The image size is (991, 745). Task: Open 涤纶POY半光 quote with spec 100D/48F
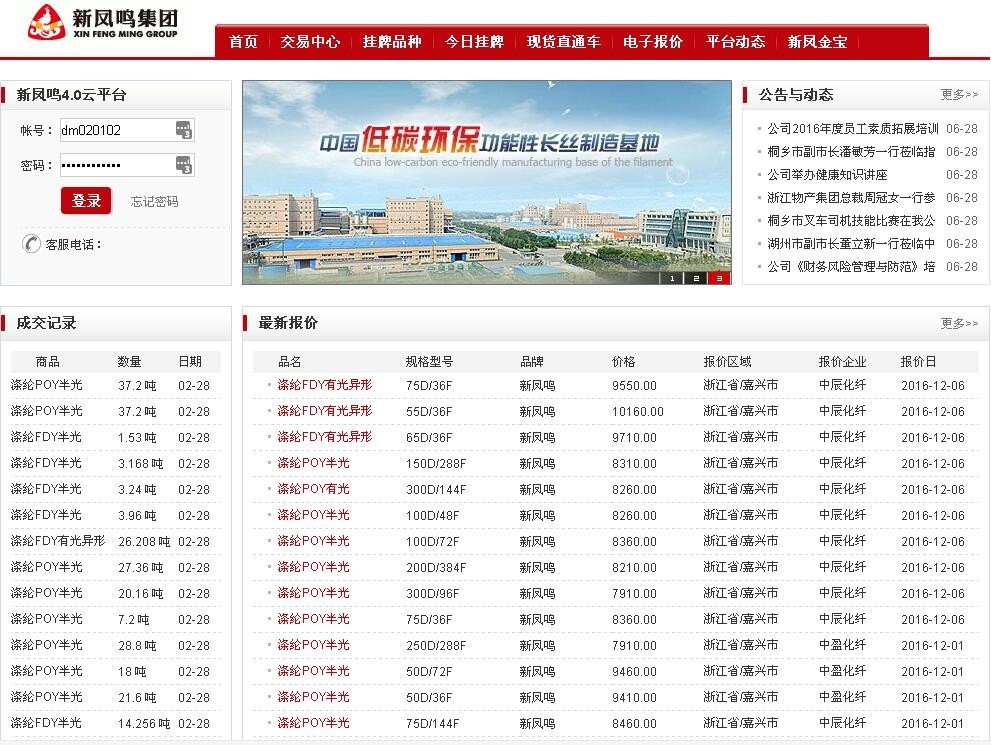click(313, 514)
